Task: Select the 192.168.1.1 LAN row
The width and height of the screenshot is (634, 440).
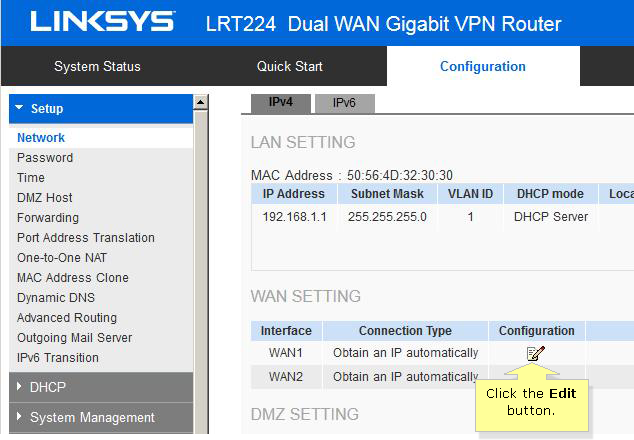Action: [x=442, y=217]
